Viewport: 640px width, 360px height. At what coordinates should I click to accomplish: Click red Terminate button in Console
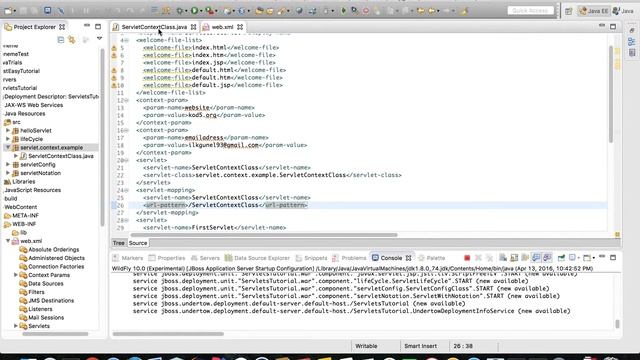coord(467,258)
